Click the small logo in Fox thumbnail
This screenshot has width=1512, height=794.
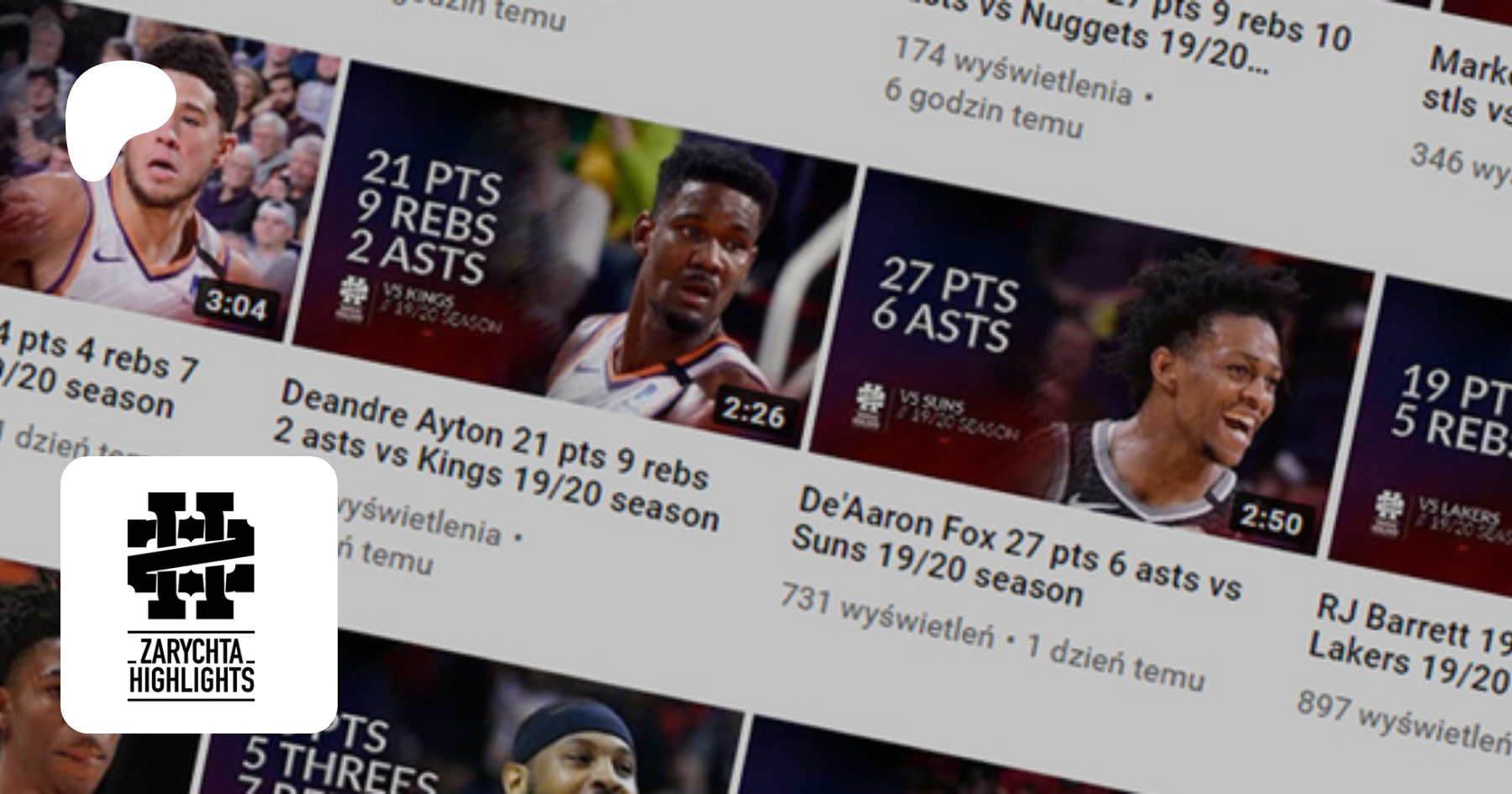(869, 405)
